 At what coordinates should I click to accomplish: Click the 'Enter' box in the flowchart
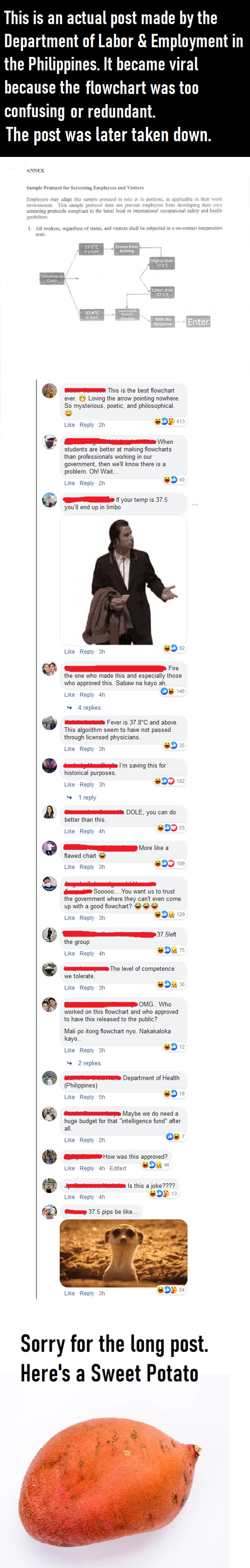[x=198, y=321]
